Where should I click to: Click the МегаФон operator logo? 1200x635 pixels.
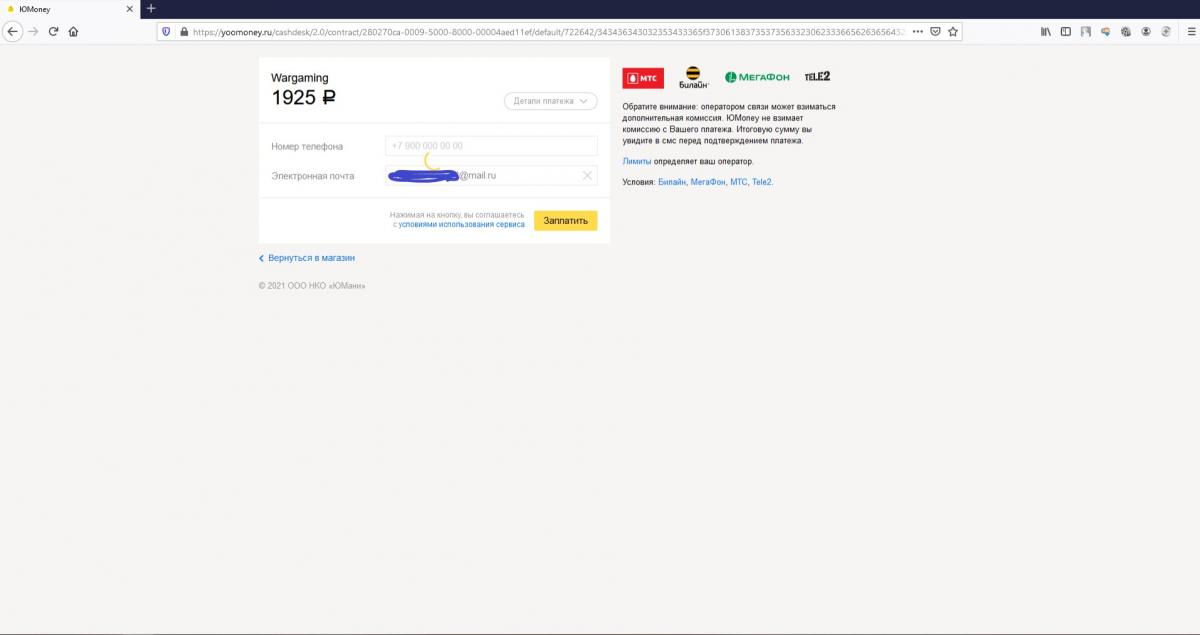757,77
